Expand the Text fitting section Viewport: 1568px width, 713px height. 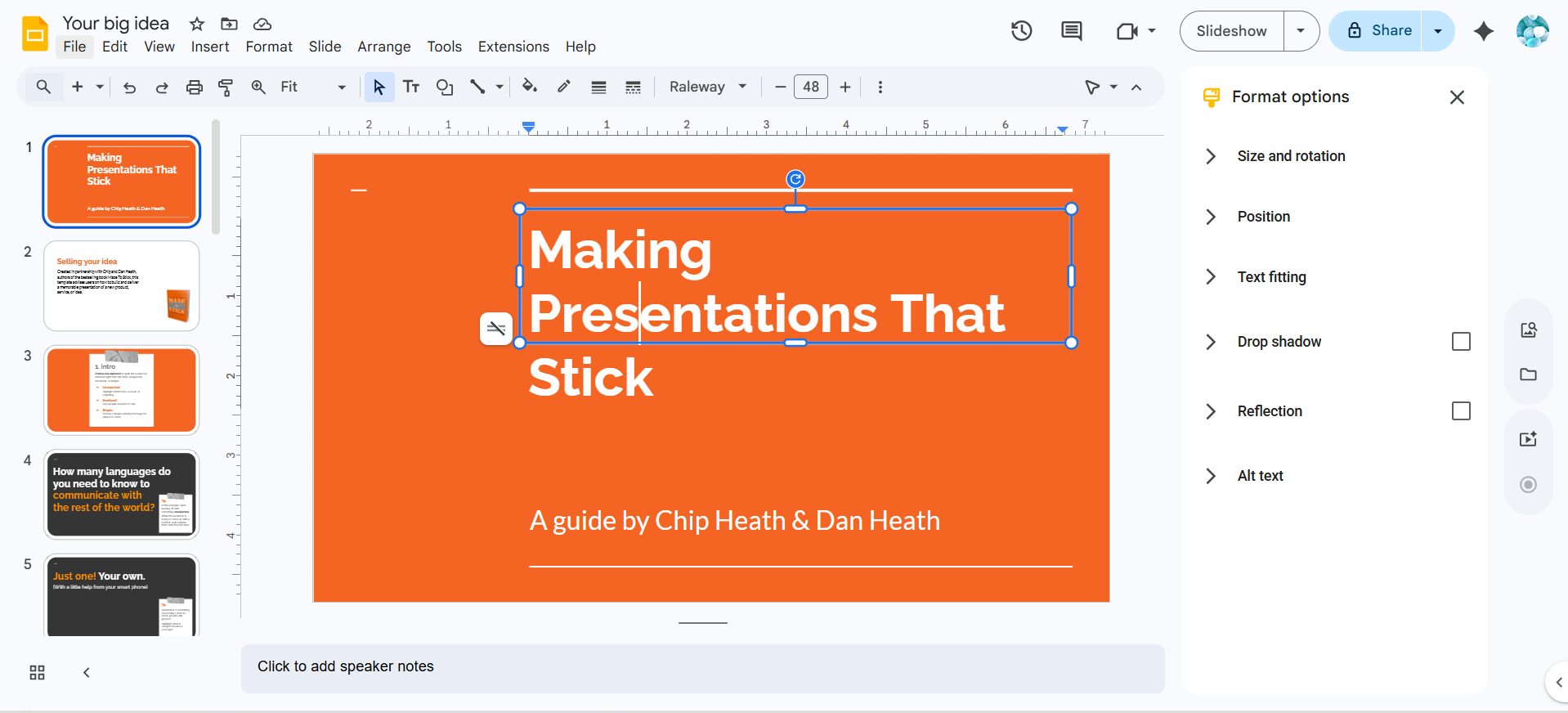[1271, 277]
